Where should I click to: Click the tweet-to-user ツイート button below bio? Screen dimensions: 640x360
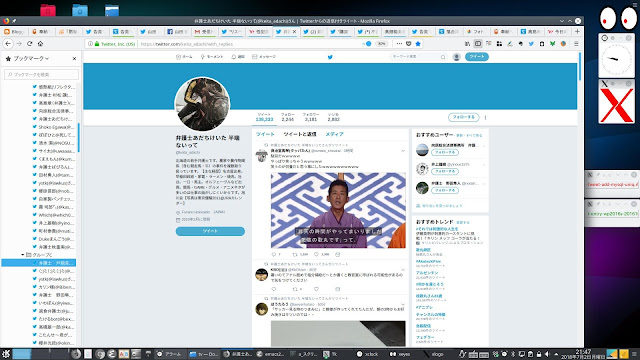[210, 231]
